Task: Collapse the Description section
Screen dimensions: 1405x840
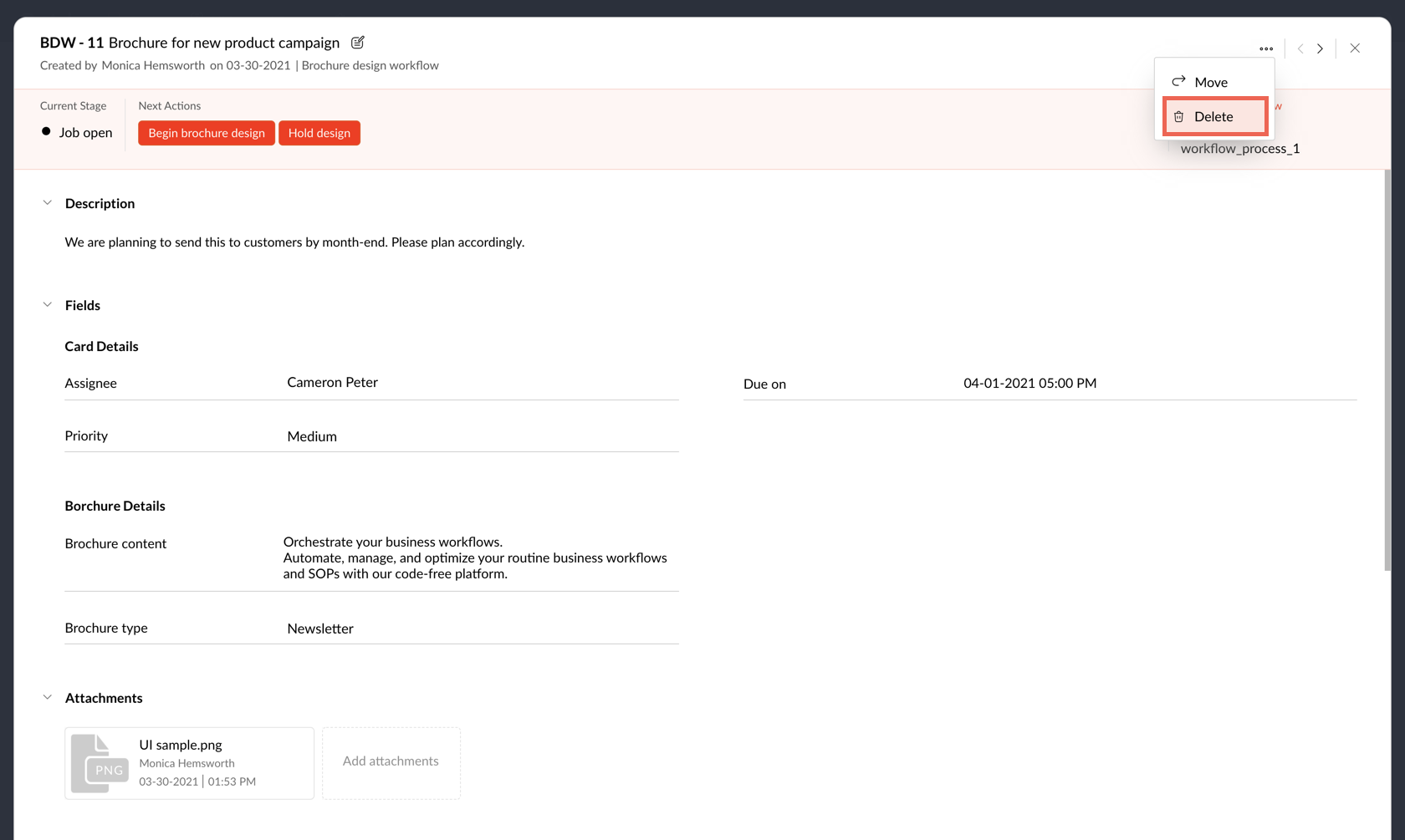Action: [x=48, y=203]
